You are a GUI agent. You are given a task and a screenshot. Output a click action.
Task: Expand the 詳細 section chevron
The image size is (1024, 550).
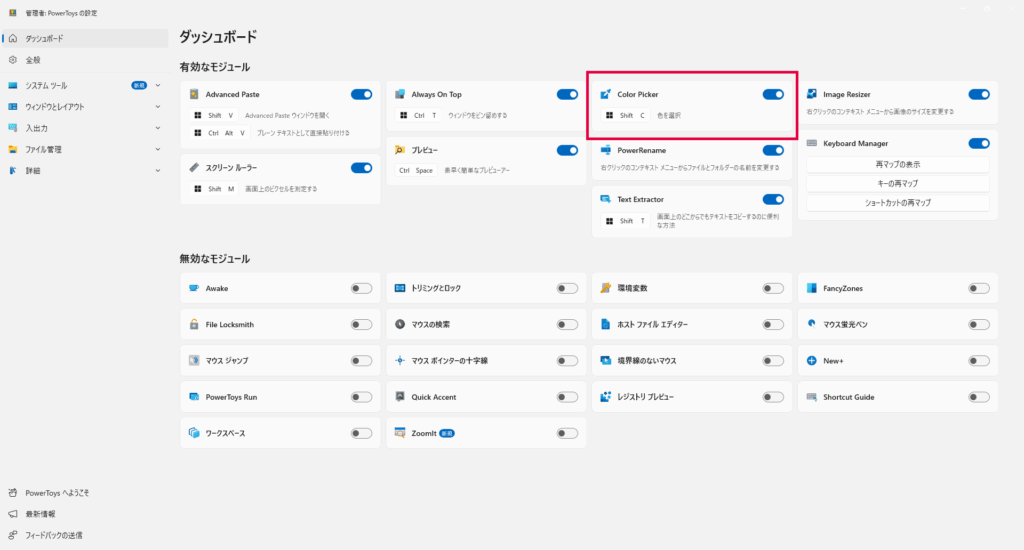[157, 170]
